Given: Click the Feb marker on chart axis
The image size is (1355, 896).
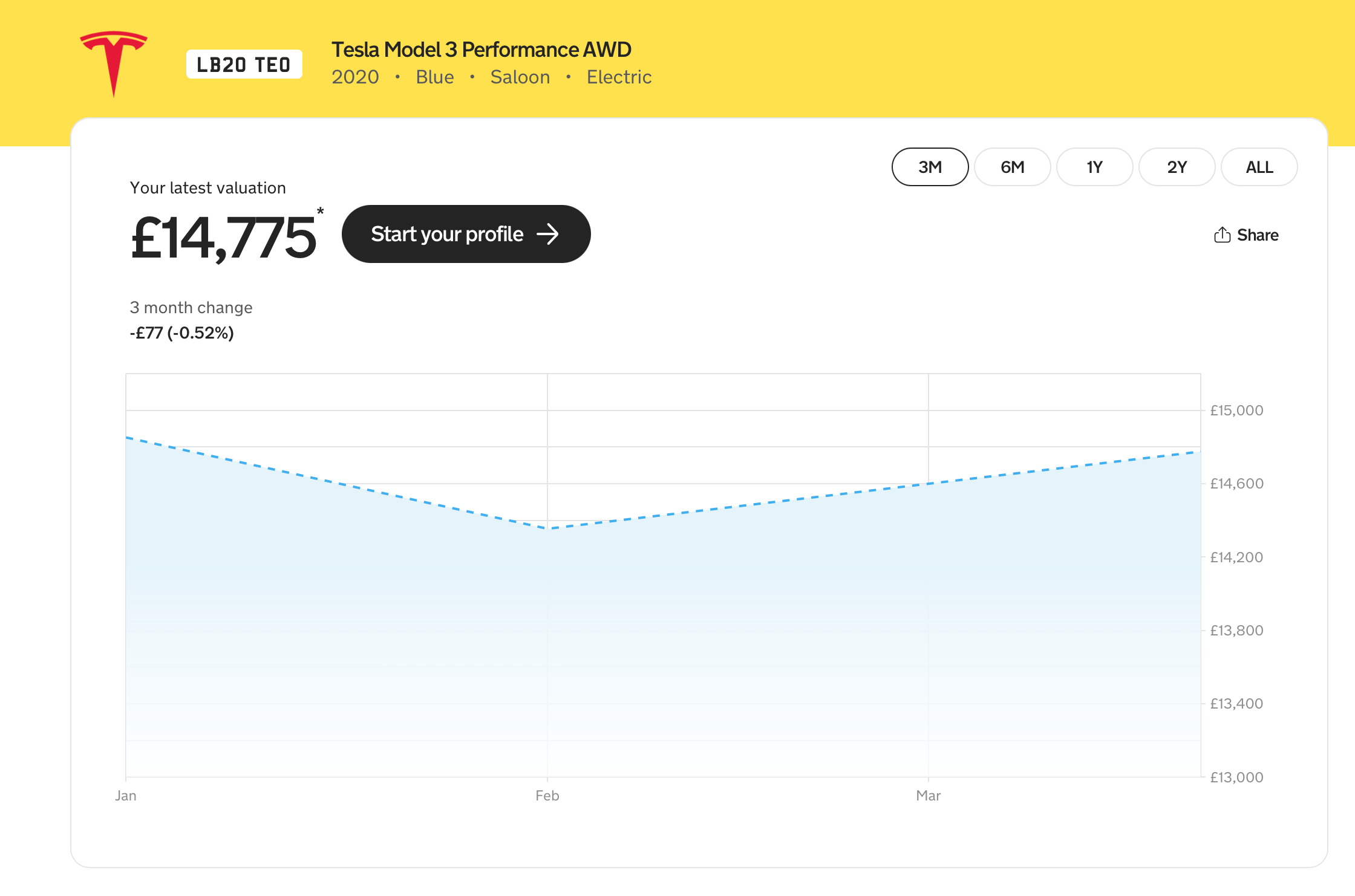Looking at the screenshot, I should point(547,796).
